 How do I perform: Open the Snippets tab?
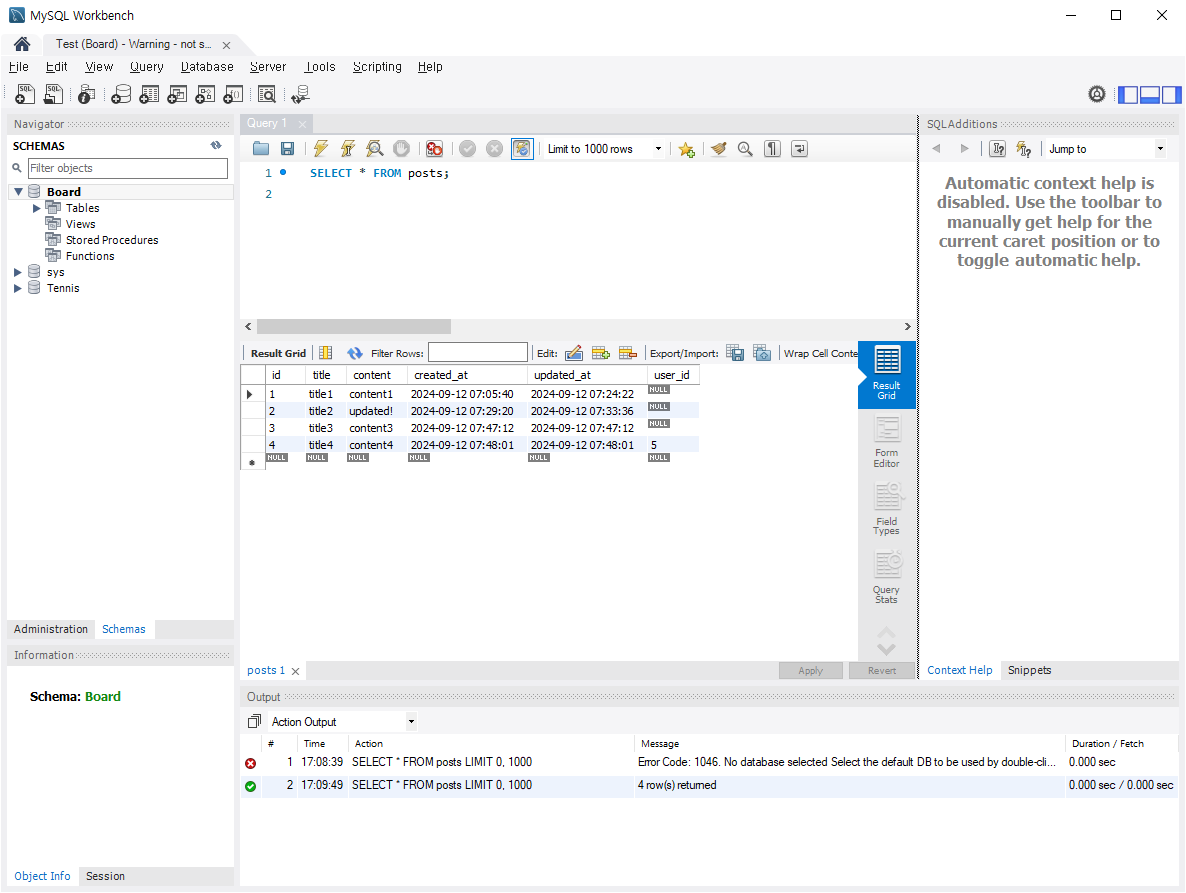point(1029,670)
